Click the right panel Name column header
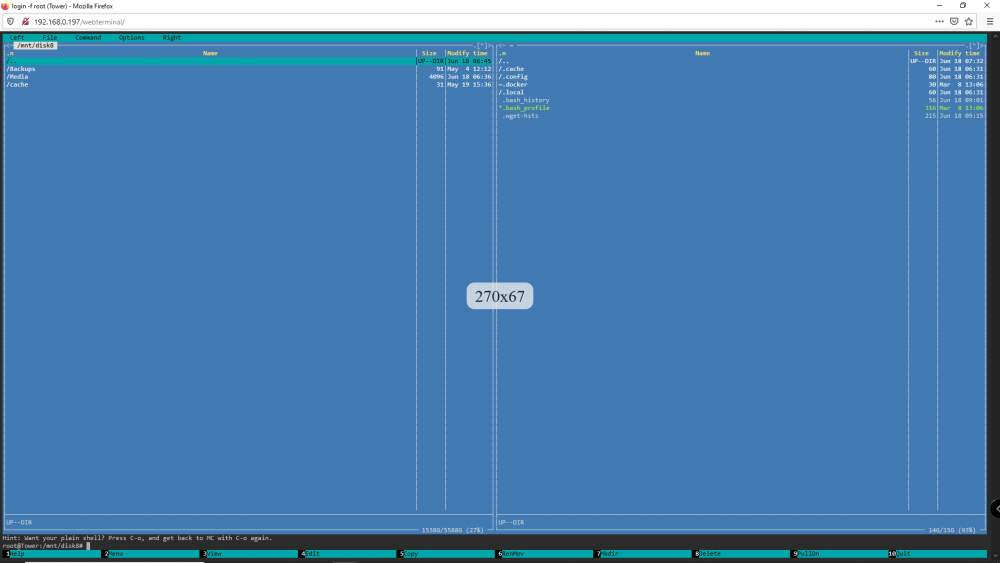The image size is (1000, 563). 702,54
